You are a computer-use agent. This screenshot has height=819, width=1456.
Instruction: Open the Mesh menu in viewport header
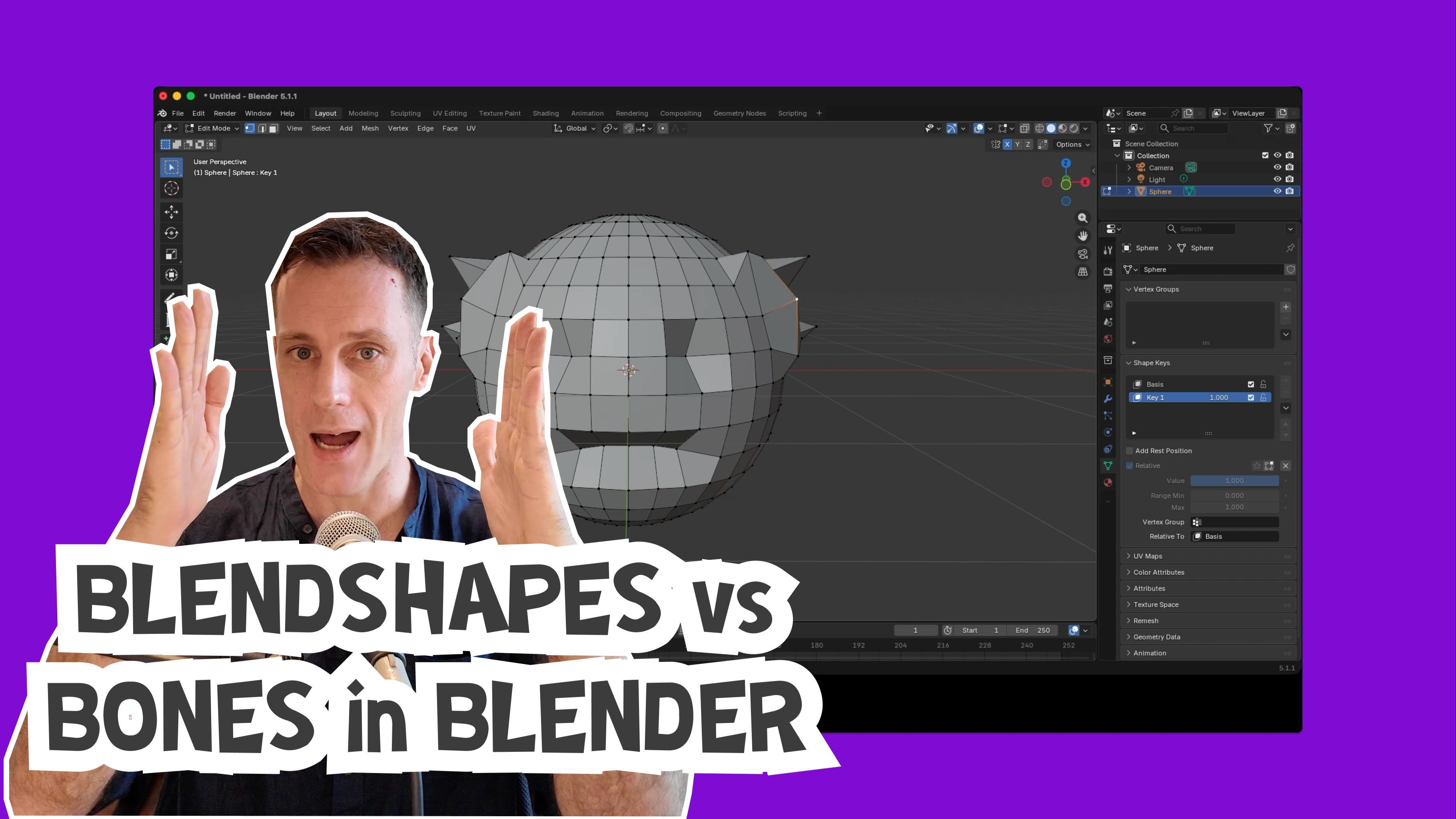pyautogui.click(x=370, y=128)
